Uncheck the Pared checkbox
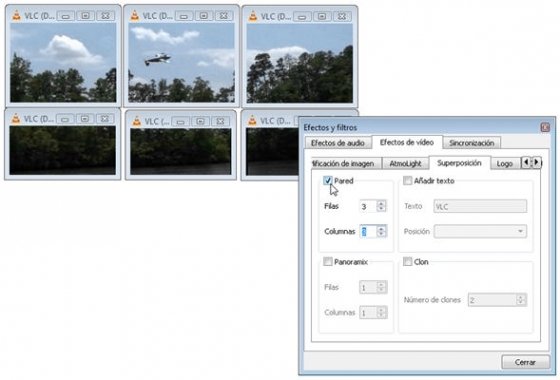This screenshot has height=380, width=560. click(328, 181)
